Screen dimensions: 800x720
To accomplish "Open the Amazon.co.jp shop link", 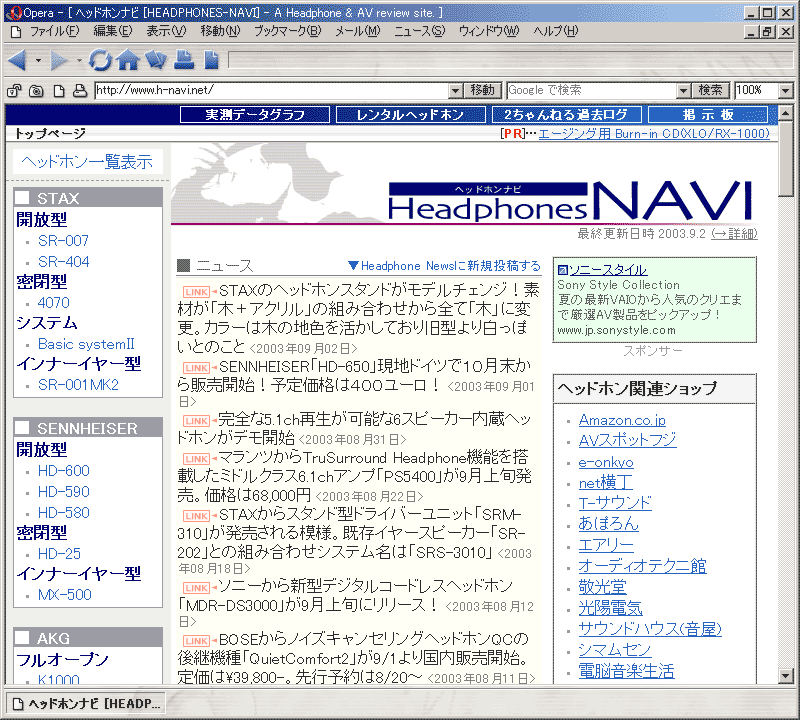I will [x=622, y=420].
